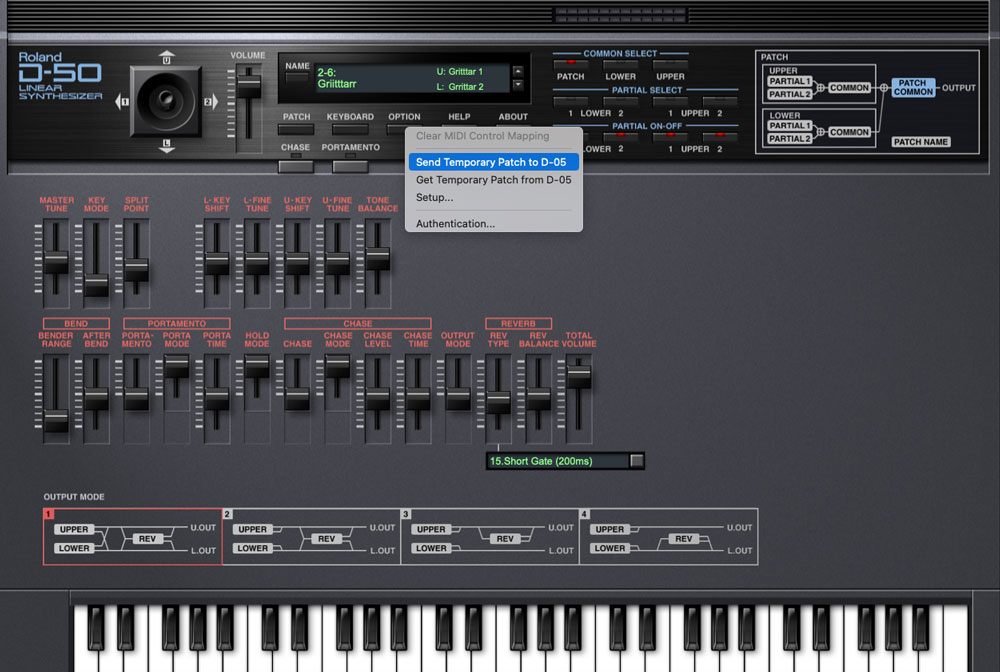Click the HOLD MODE slider handle

(257, 367)
